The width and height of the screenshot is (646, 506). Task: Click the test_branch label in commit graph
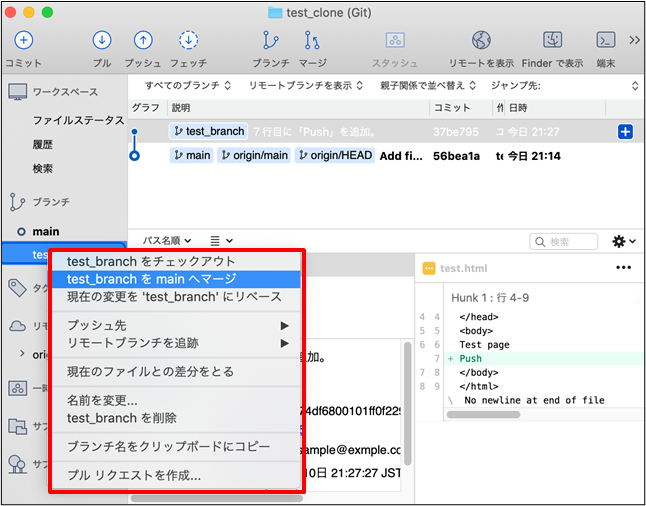coord(208,131)
